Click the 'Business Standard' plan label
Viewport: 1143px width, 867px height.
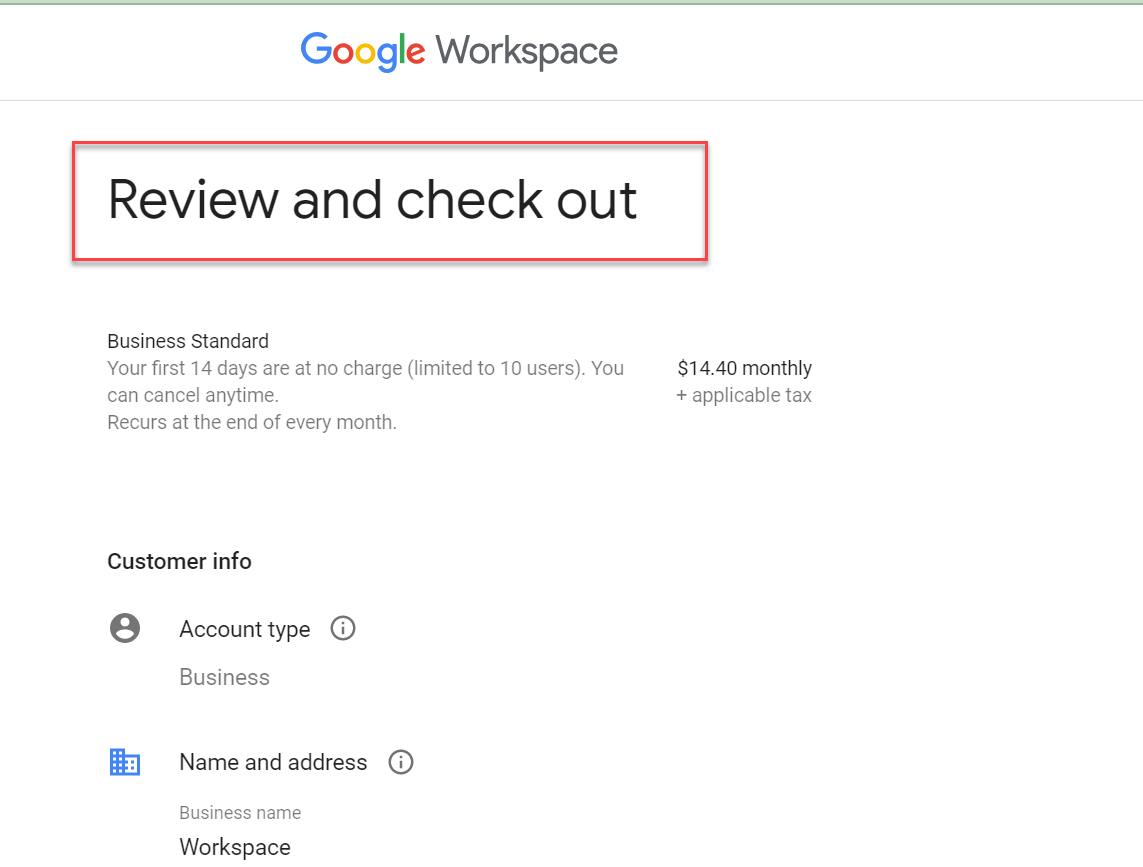coord(187,341)
